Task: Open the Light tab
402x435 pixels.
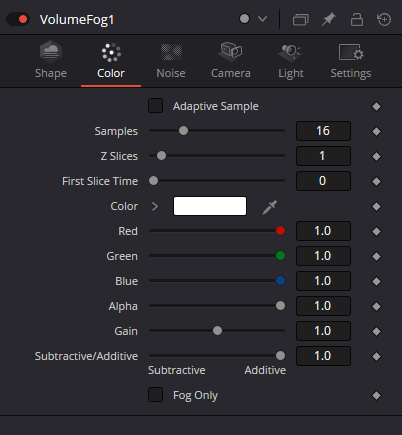Action: 291,60
